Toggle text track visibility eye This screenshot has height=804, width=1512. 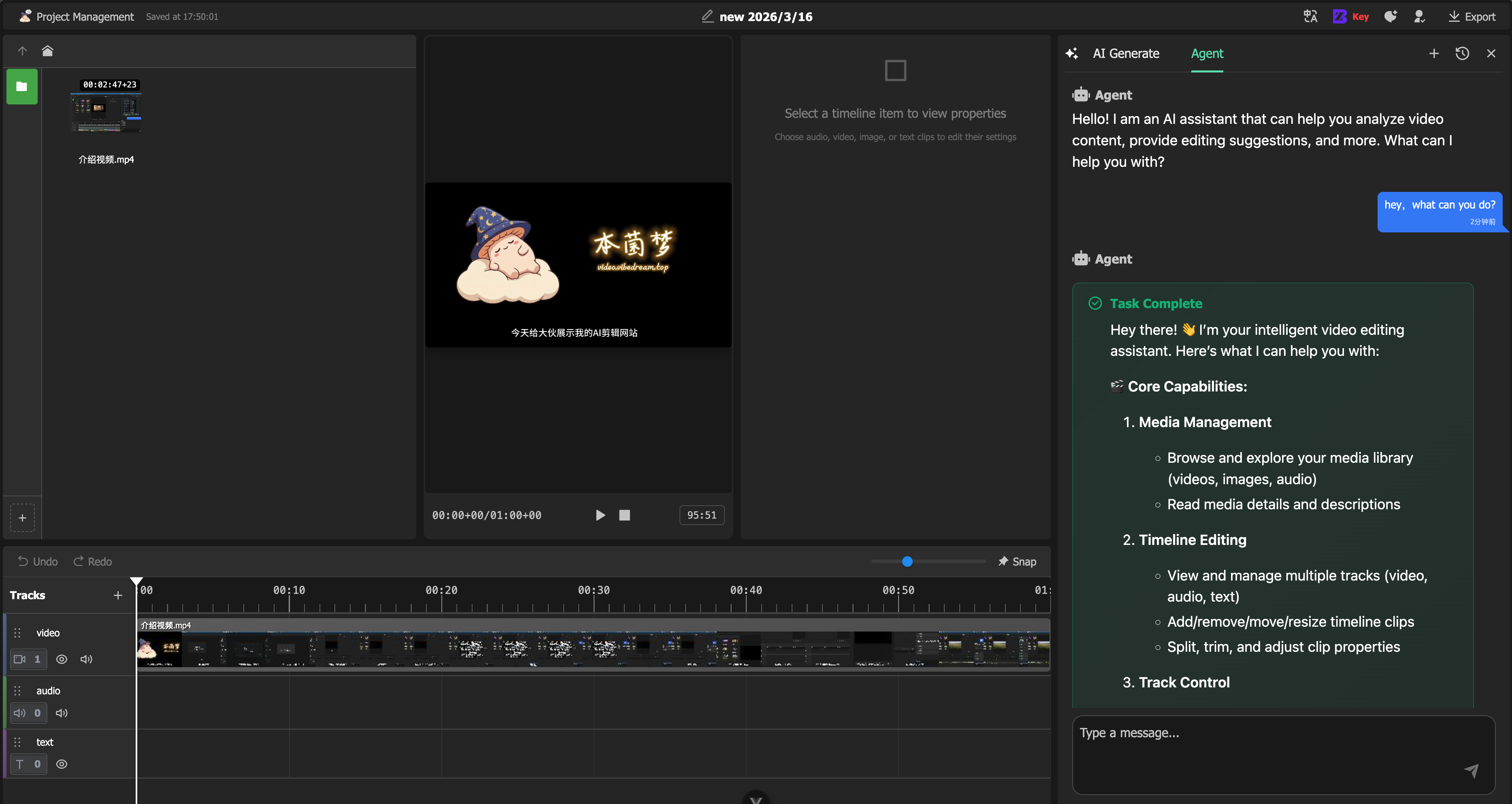62,764
